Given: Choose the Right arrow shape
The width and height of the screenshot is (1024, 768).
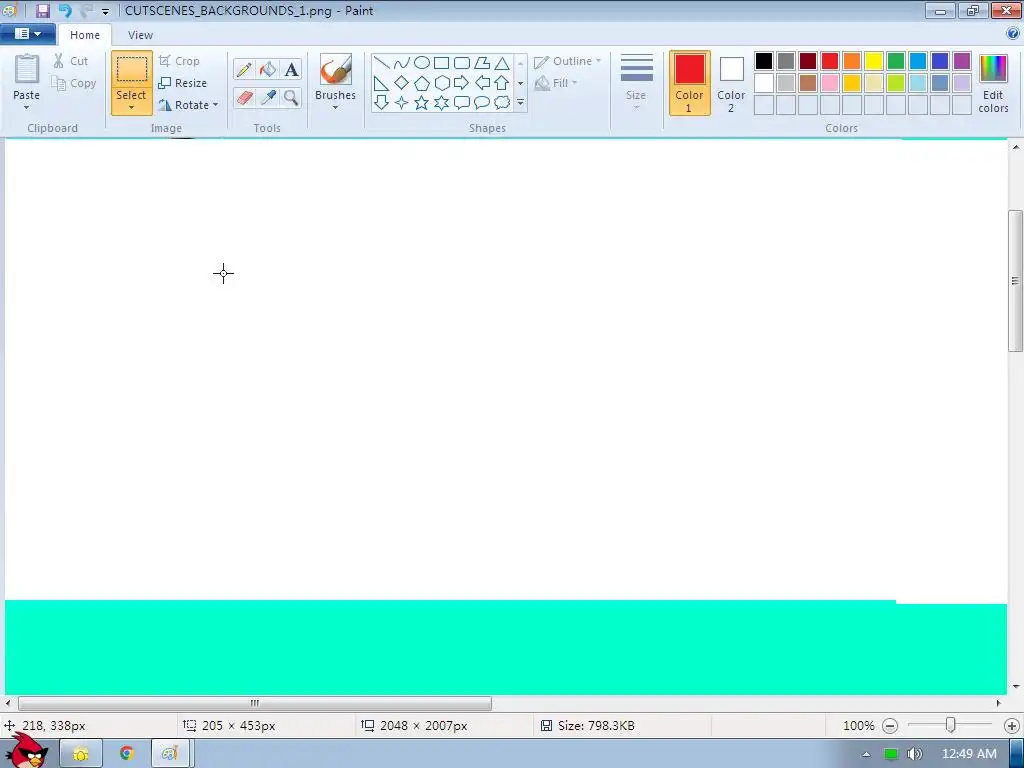Looking at the screenshot, I should [462, 83].
